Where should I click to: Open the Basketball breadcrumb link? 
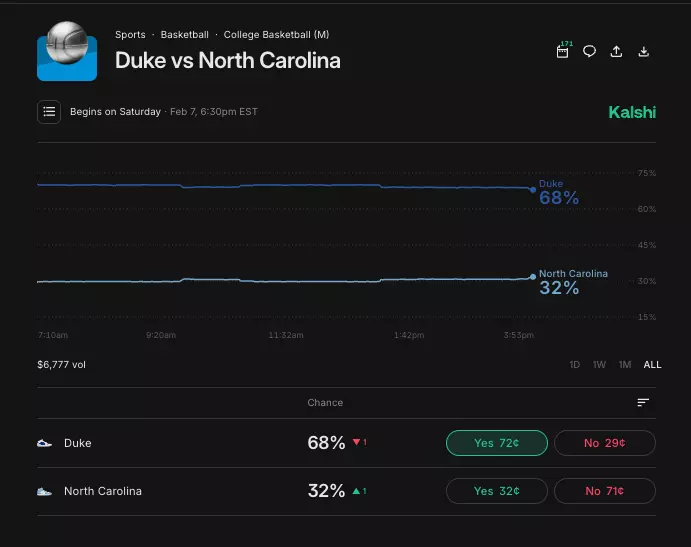coord(185,35)
